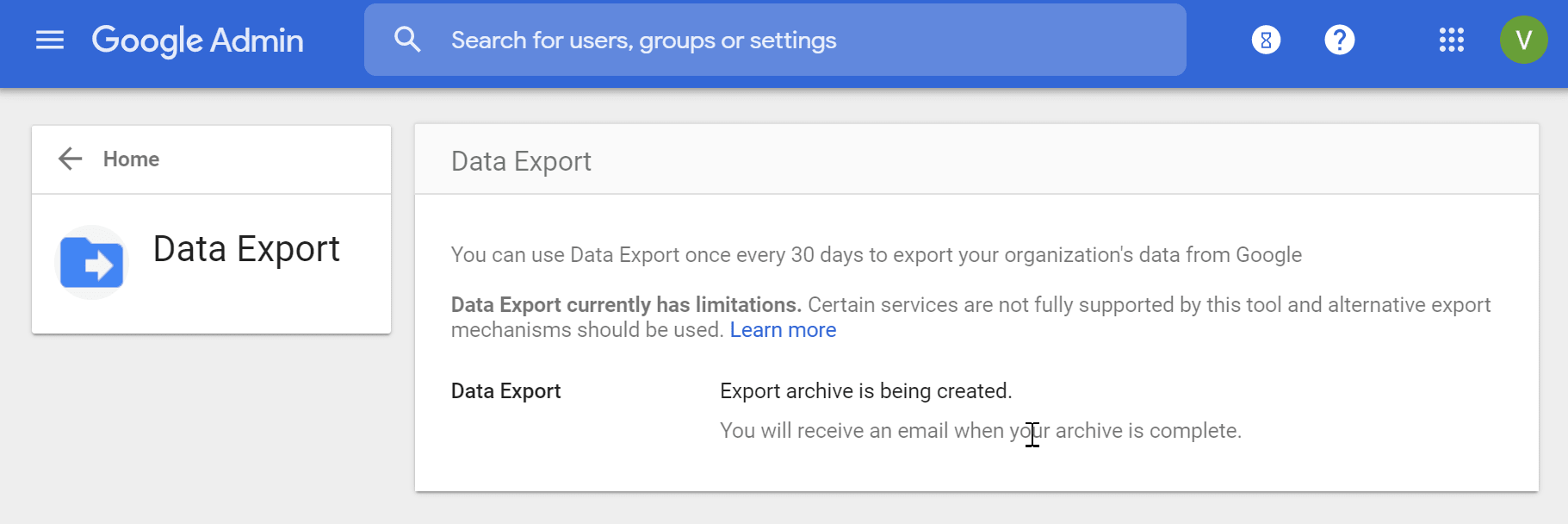
Task: Open the main hamburger menu
Action: pos(50,40)
